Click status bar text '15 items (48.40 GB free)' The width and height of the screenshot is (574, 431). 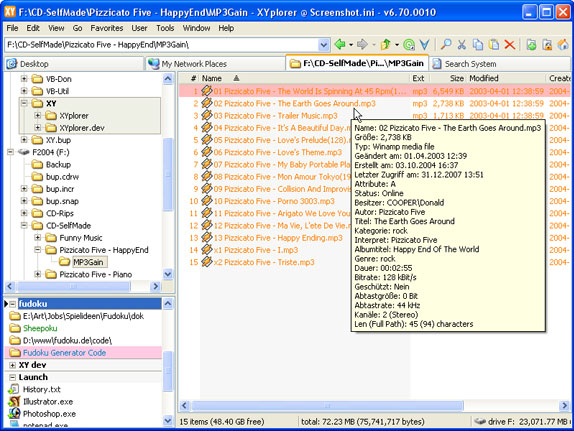coord(221,422)
